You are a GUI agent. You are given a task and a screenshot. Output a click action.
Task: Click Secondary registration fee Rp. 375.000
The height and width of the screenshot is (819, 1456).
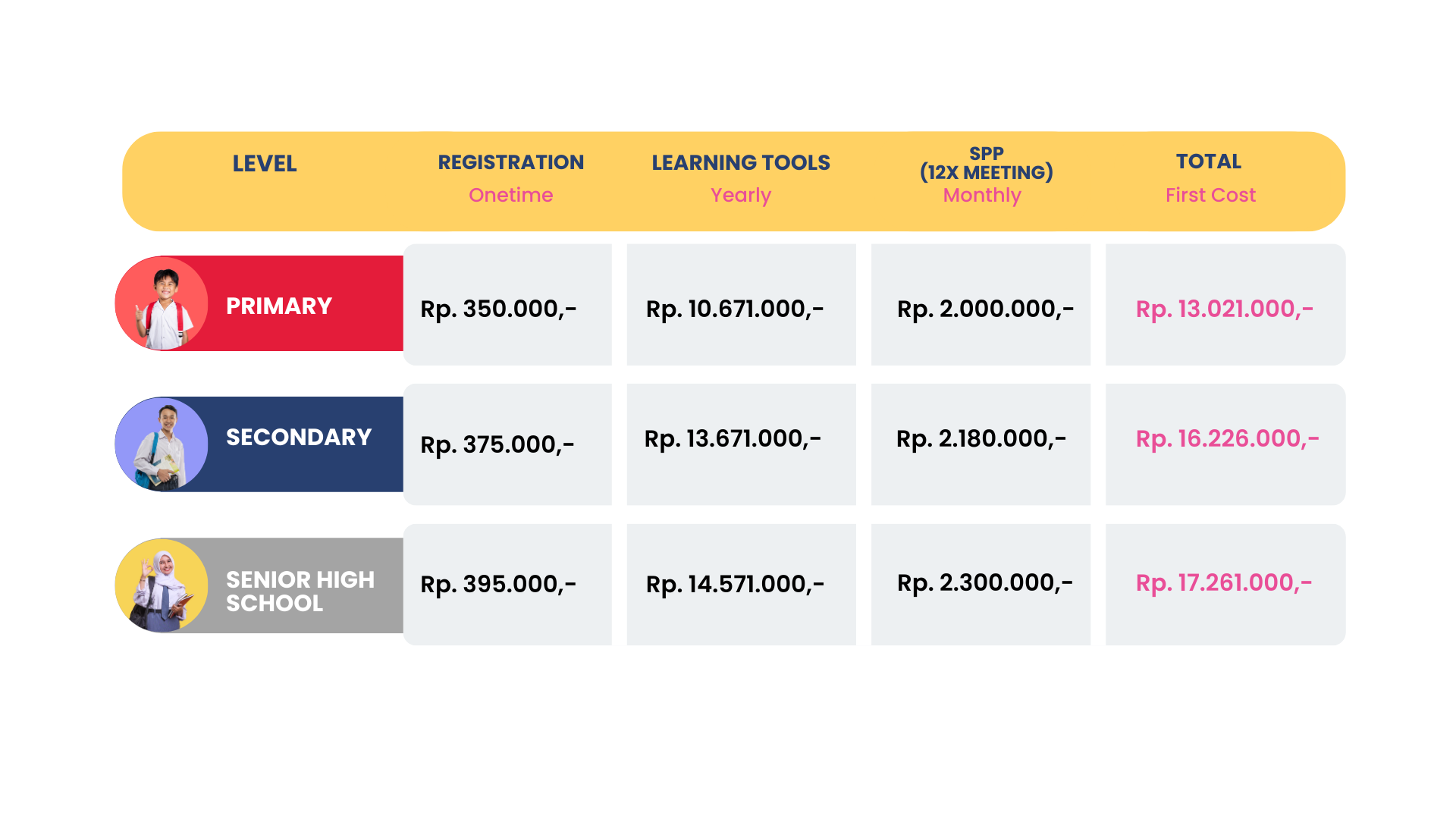(x=497, y=444)
